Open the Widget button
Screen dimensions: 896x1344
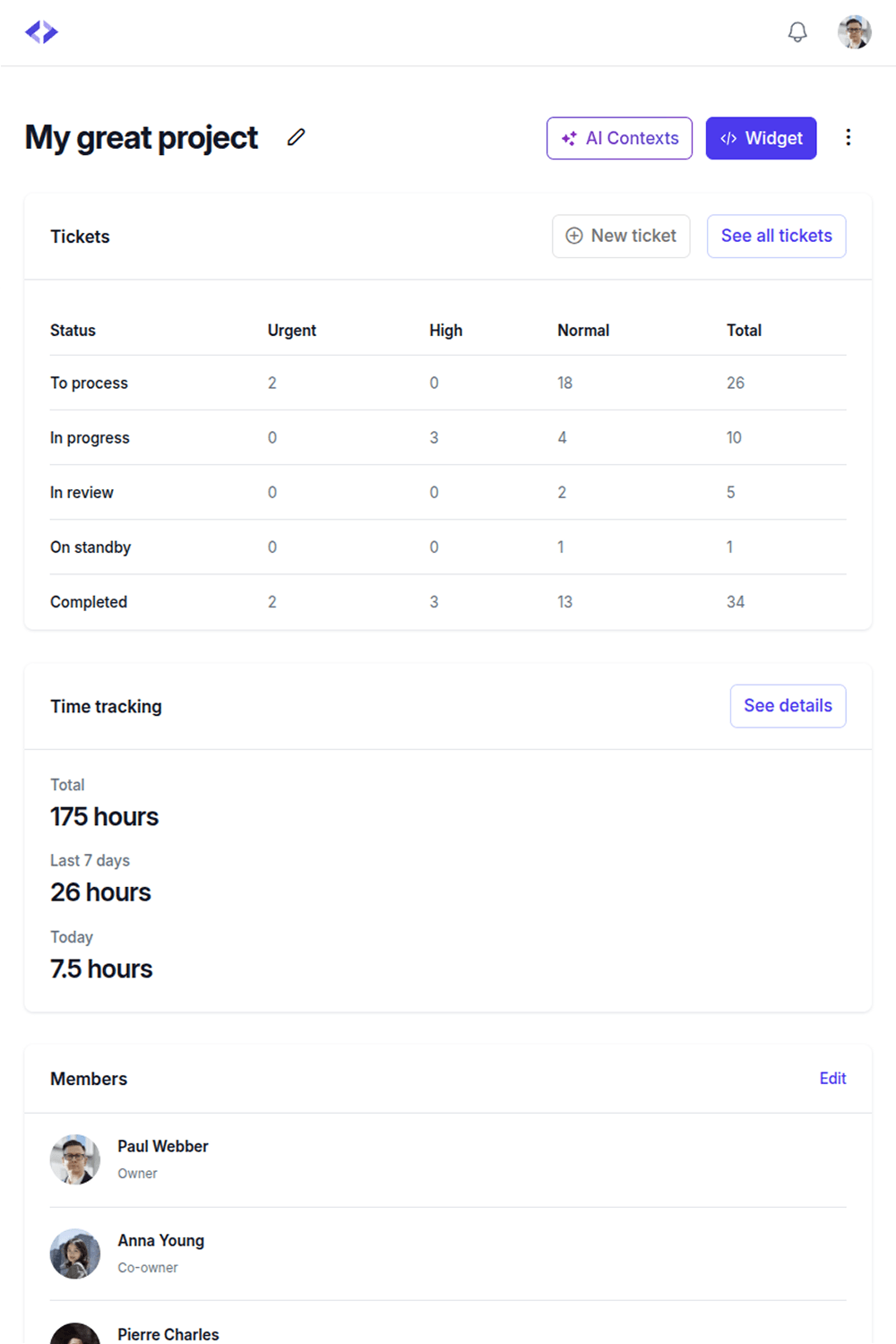[x=761, y=139]
